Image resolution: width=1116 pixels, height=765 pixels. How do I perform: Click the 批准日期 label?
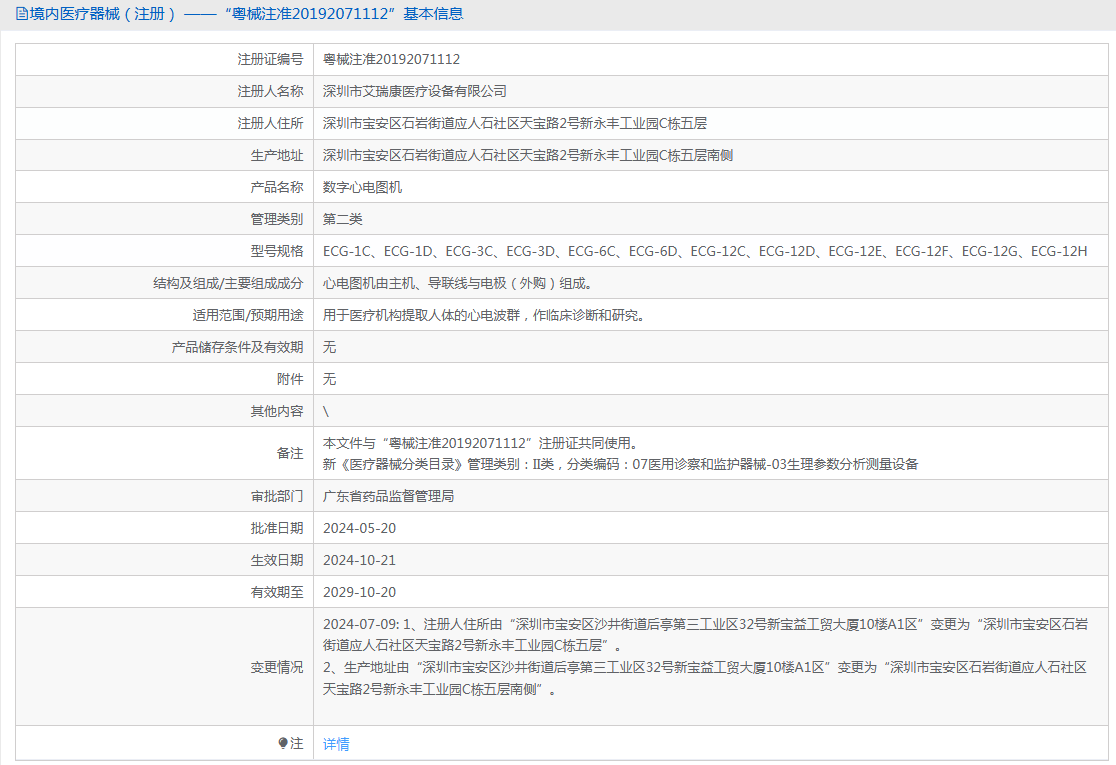click(x=277, y=529)
